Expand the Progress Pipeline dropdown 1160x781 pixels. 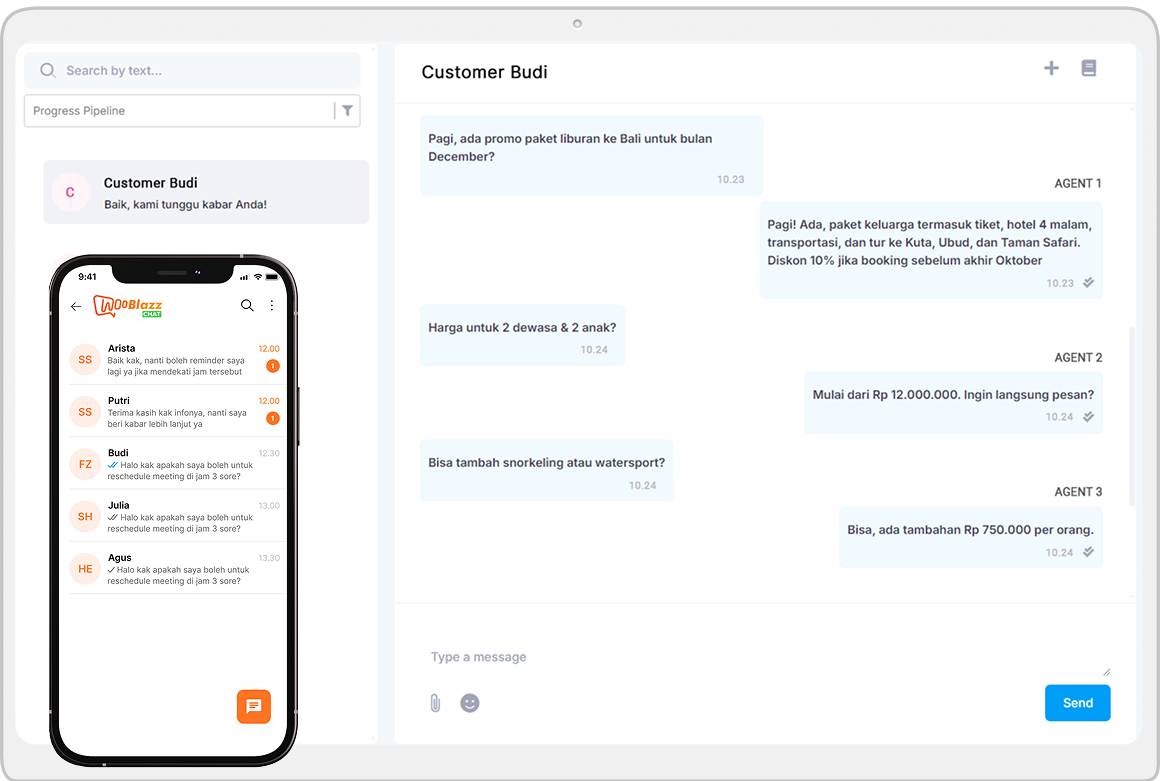tap(180, 111)
